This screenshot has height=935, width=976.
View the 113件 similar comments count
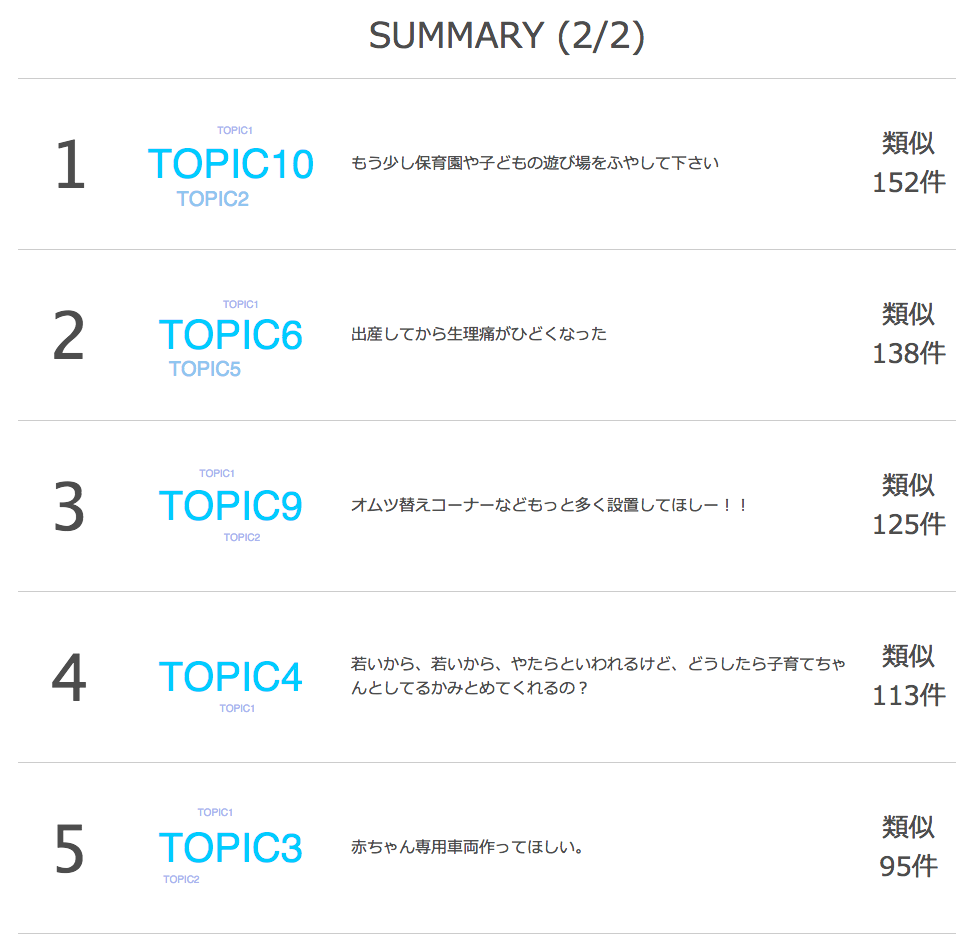(908, 695)
